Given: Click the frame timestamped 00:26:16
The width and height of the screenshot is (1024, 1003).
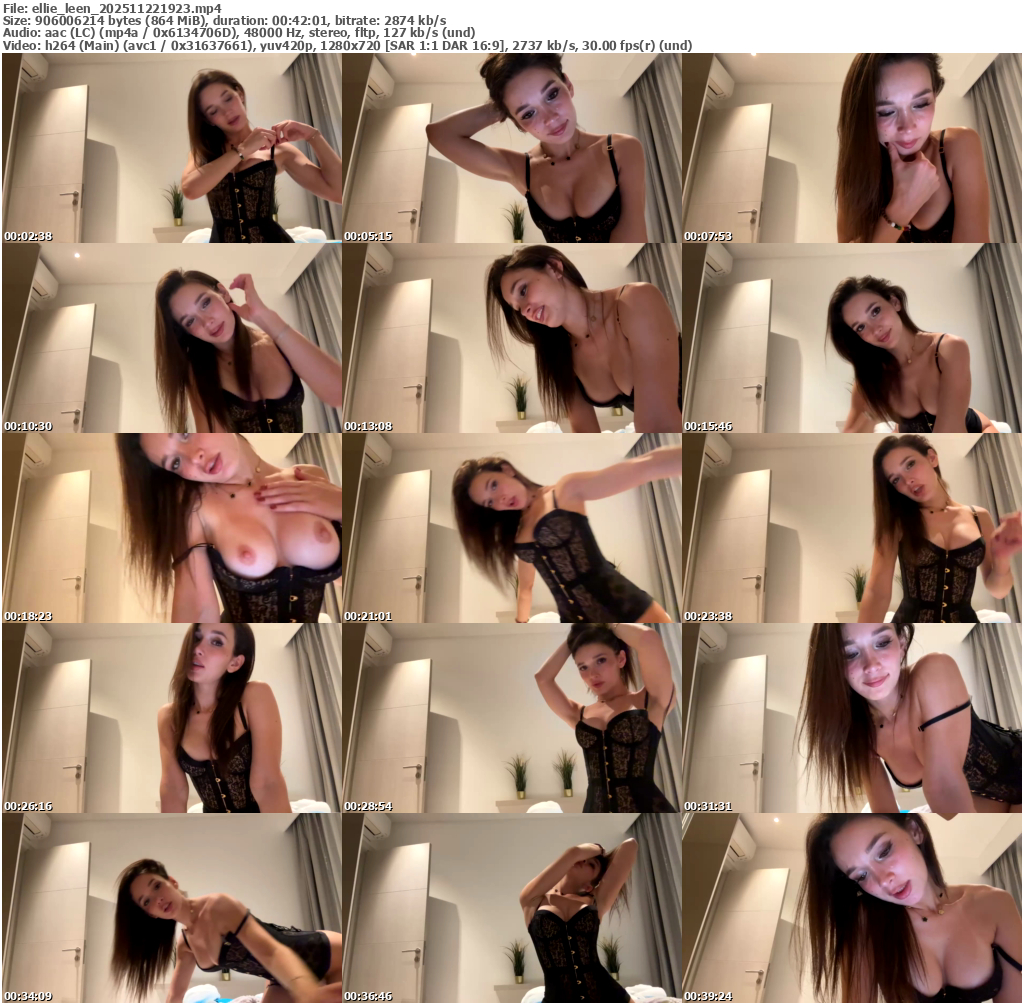Looking at the screenshot, I should [172, 718].
